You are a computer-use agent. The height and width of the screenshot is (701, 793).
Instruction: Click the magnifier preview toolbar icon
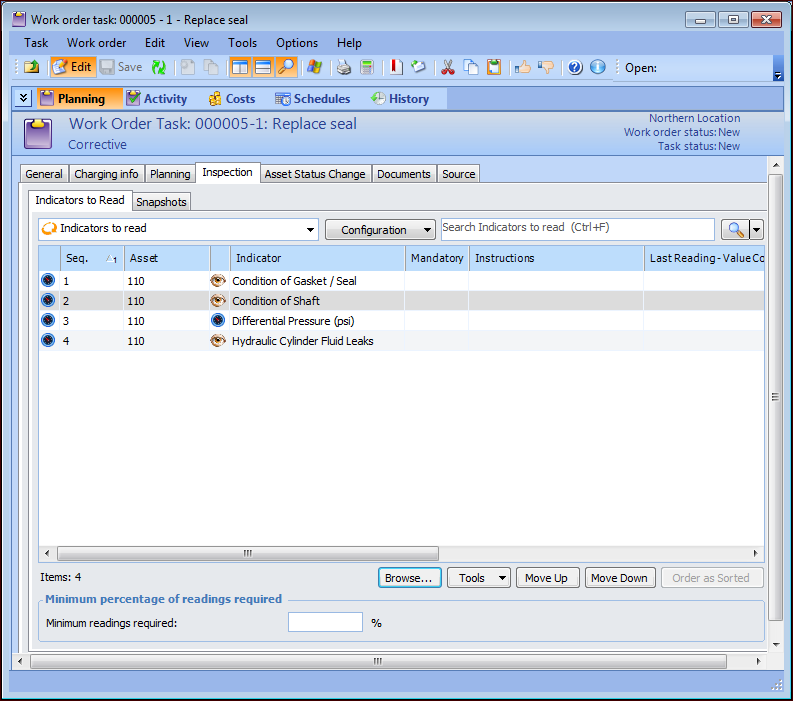click(x=287, y=67)
